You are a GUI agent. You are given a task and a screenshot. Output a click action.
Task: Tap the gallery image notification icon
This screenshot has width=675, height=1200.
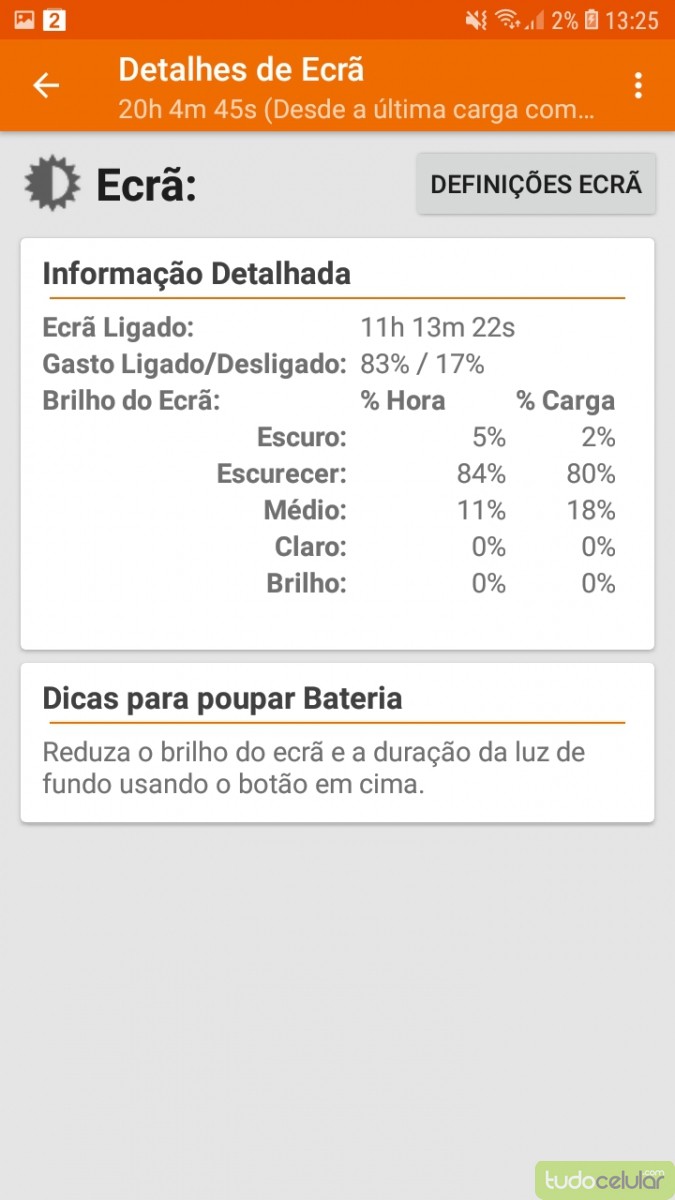click(x=24, y=19)
